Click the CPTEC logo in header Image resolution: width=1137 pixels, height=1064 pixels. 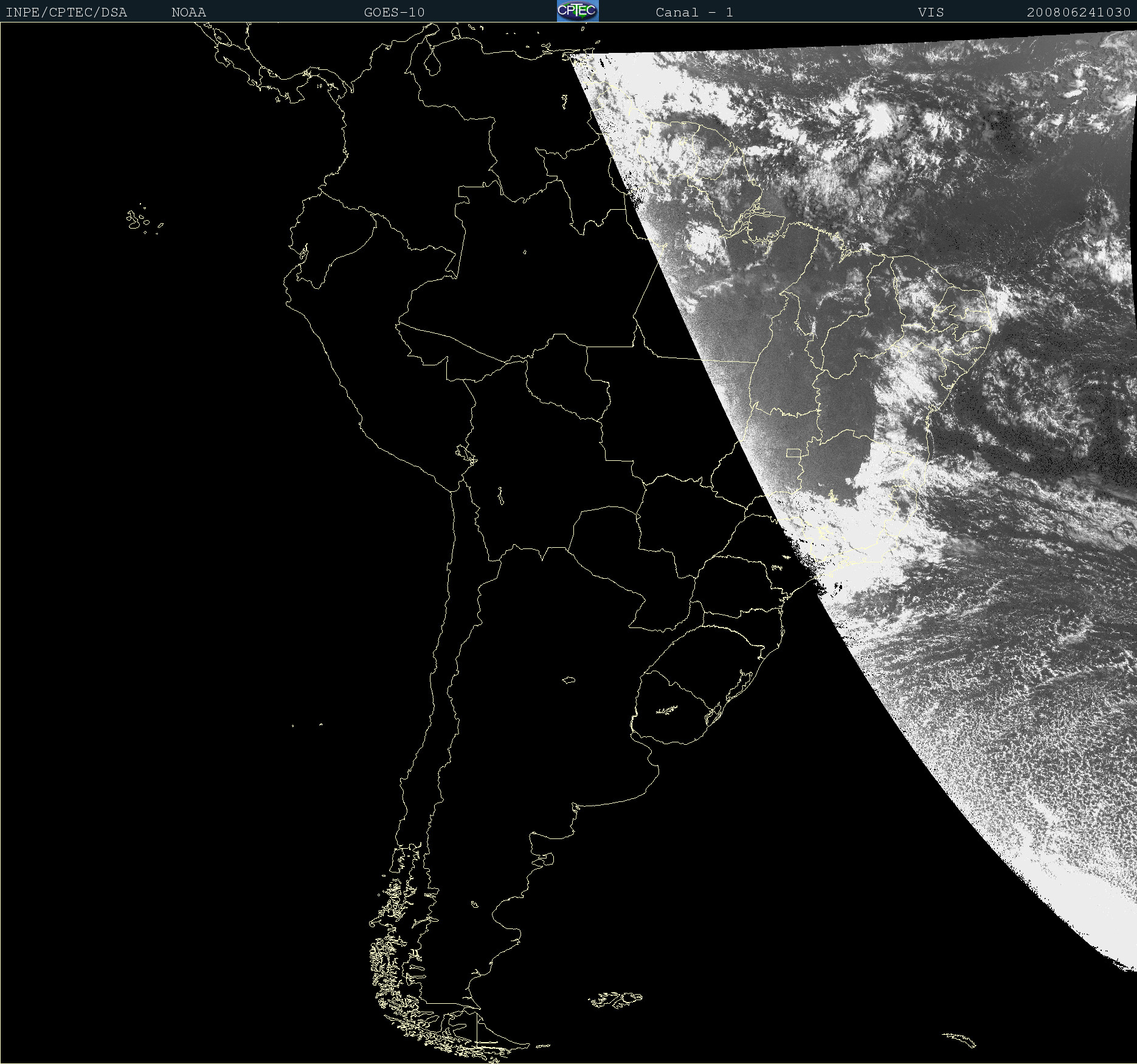point(578,11)
